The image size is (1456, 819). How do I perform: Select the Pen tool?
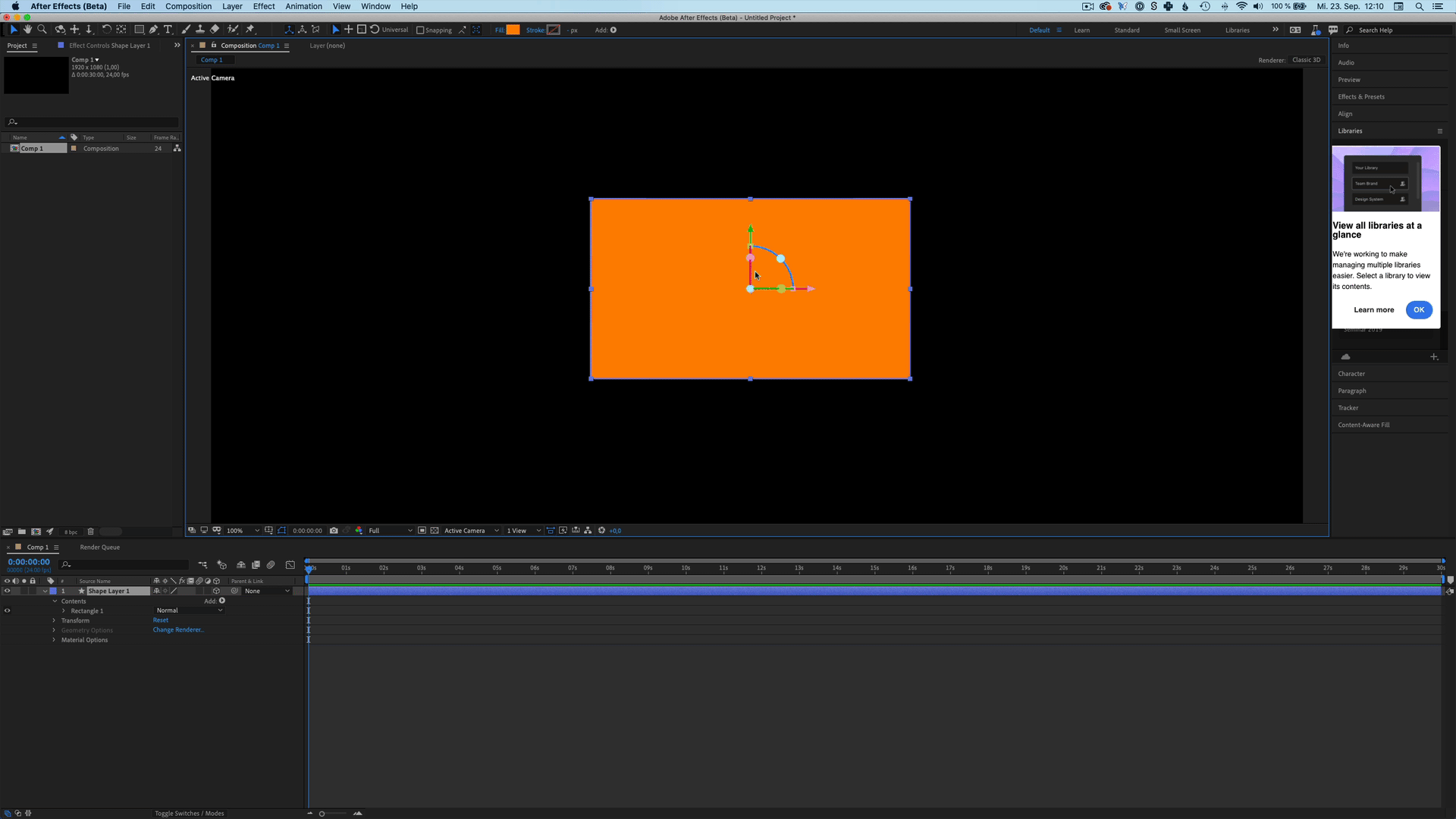(153, 30)
